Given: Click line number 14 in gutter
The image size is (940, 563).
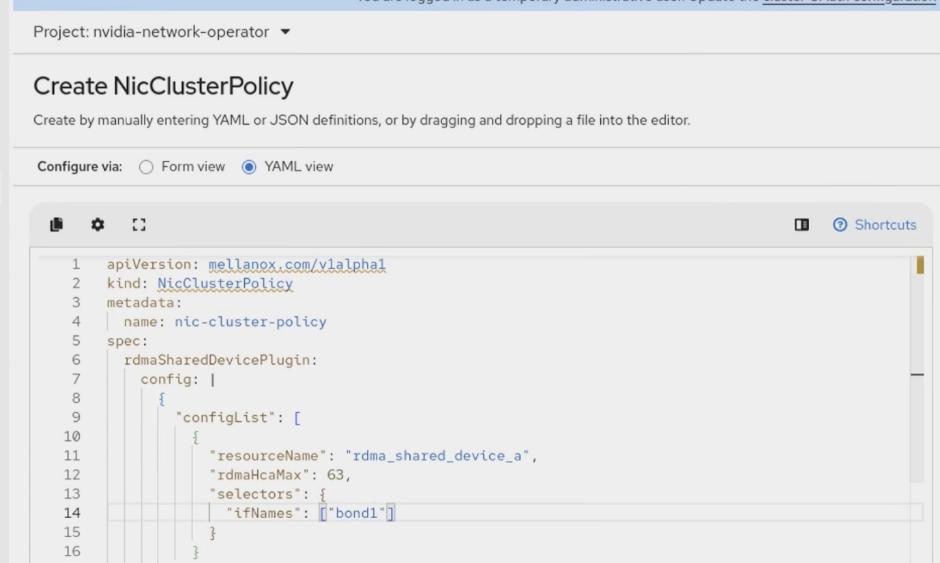Looking at the screenshot, I should pyautogui.click(x=72, y=513).
